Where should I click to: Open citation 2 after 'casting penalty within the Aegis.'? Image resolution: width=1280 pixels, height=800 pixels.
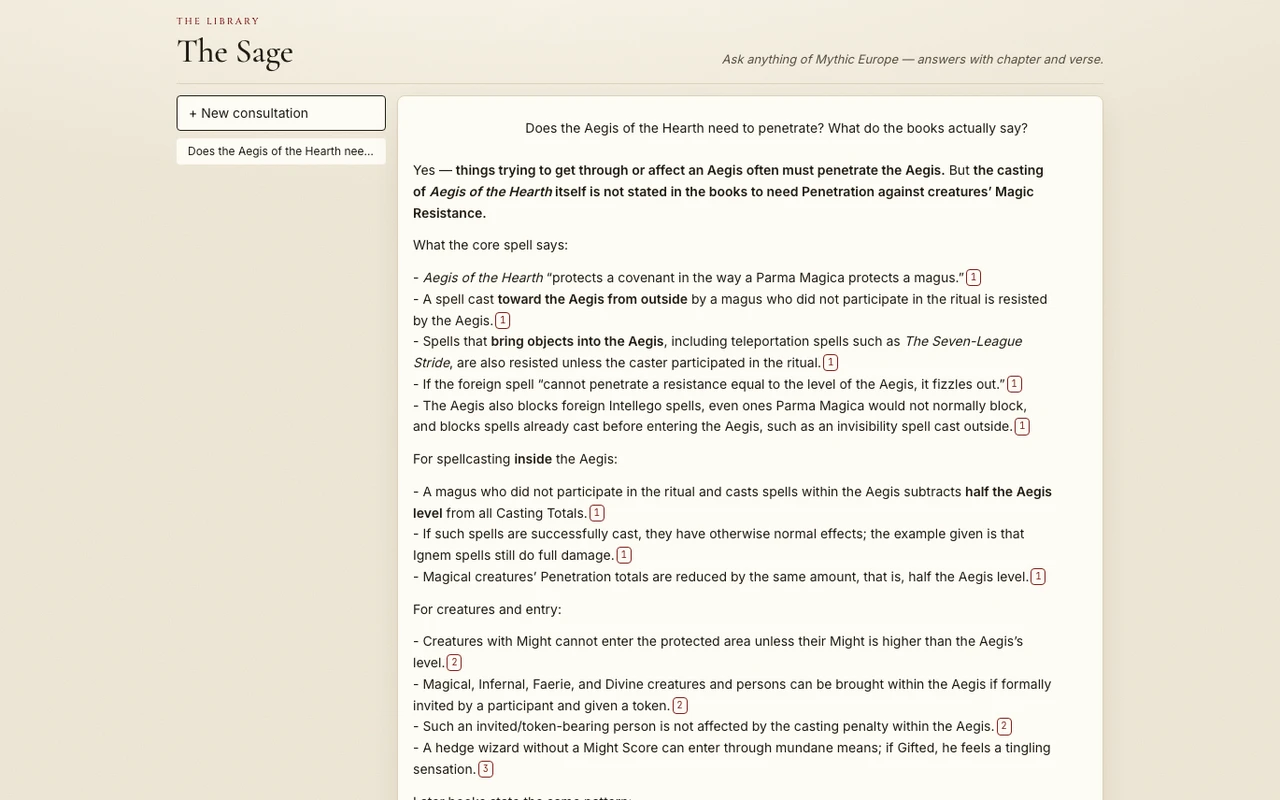click(x=1004, y=727)
